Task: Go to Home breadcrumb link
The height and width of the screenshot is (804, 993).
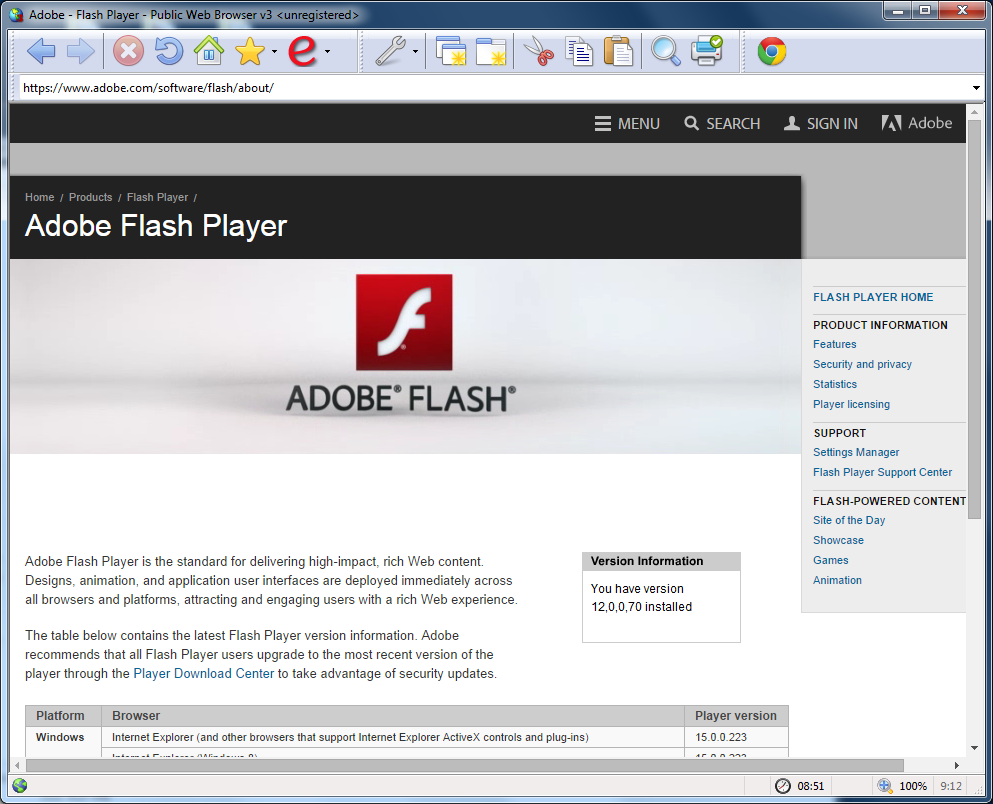Action: point(39,197)
